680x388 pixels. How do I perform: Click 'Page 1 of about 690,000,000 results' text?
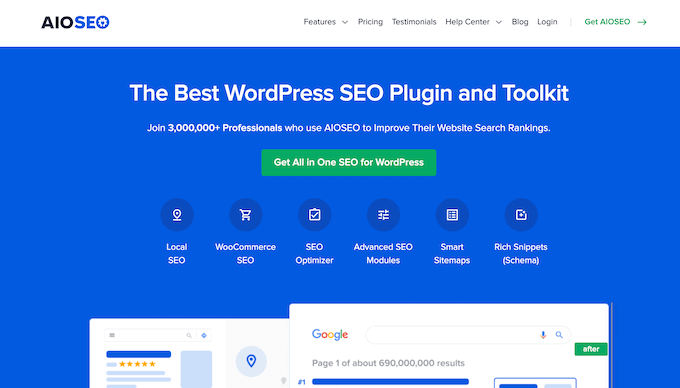(388, 363)
